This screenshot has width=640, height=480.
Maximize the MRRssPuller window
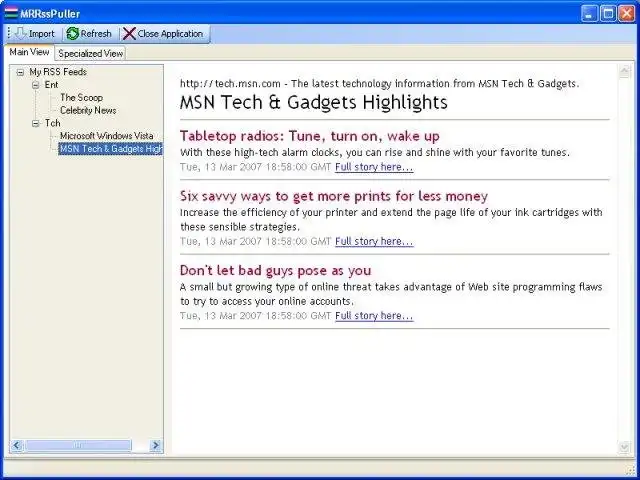608,13
